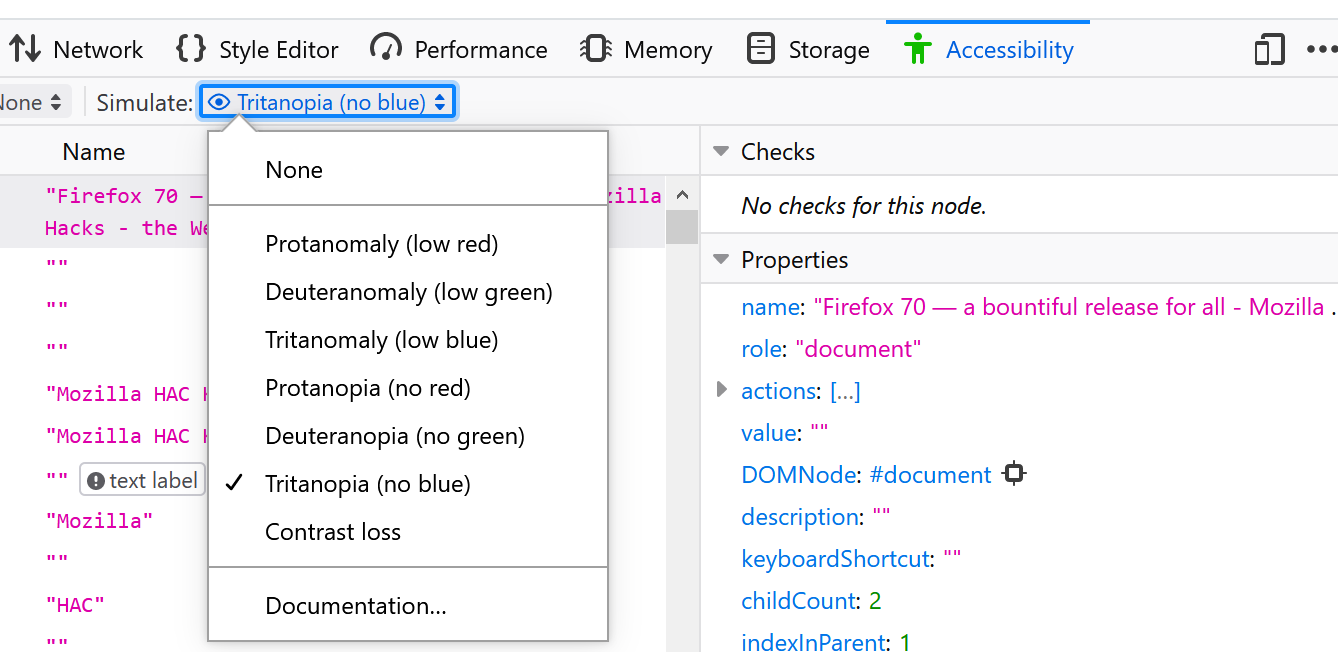Click the text label warning badge
The height and width of the screenshot is (652, 1338).
coord(143,481)
